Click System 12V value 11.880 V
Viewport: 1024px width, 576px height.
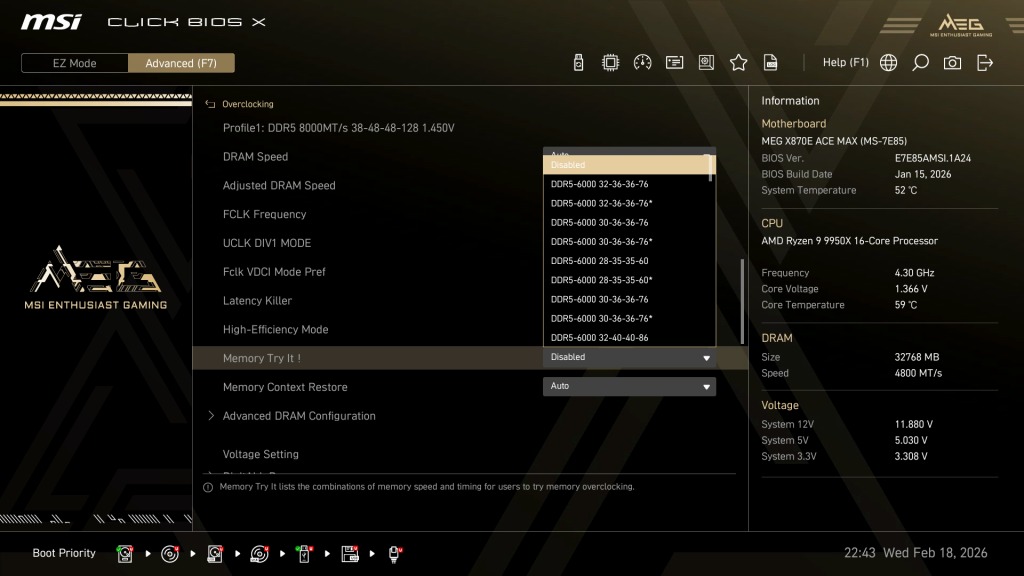click(x=914, y=424)
